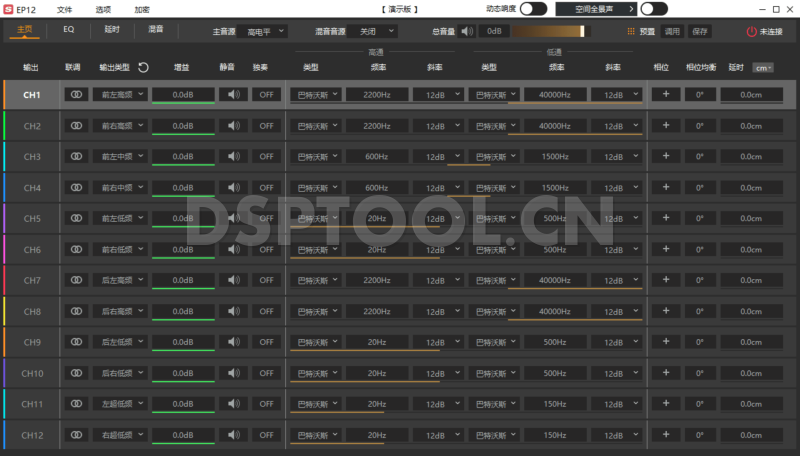Click CH2 gain 0.0dB level bar
The width and height of the screenshot is (800, 456).
183,126
